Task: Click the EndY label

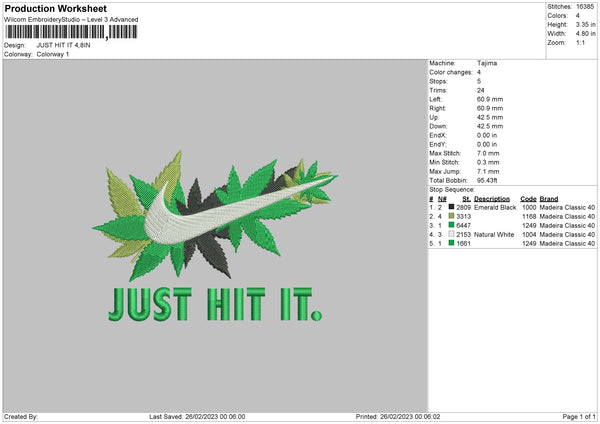Action: [x=438, y=144]
